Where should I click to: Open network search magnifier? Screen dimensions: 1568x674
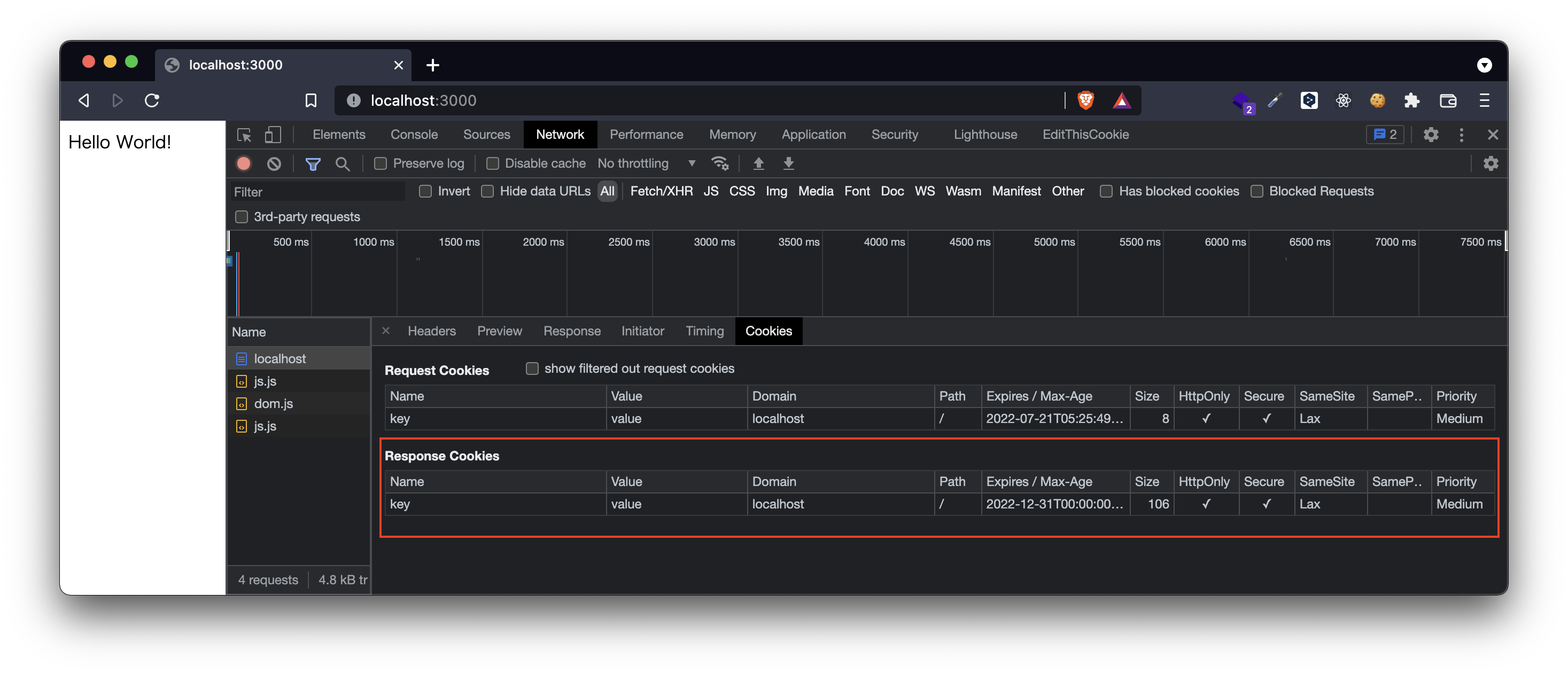coord(343,163)
